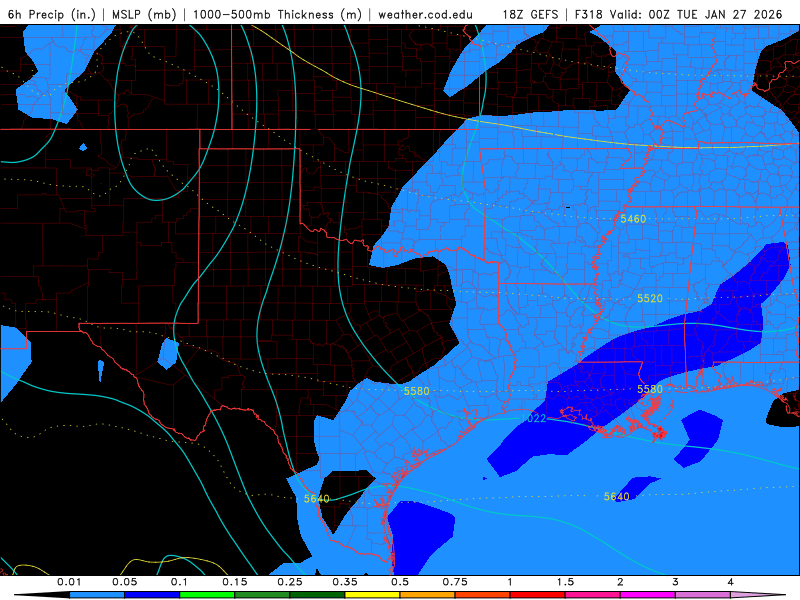Click 'Valid: 00Z TUE JAN 27 2026' text
The image size is (800, 600).
tap(696, 14)
